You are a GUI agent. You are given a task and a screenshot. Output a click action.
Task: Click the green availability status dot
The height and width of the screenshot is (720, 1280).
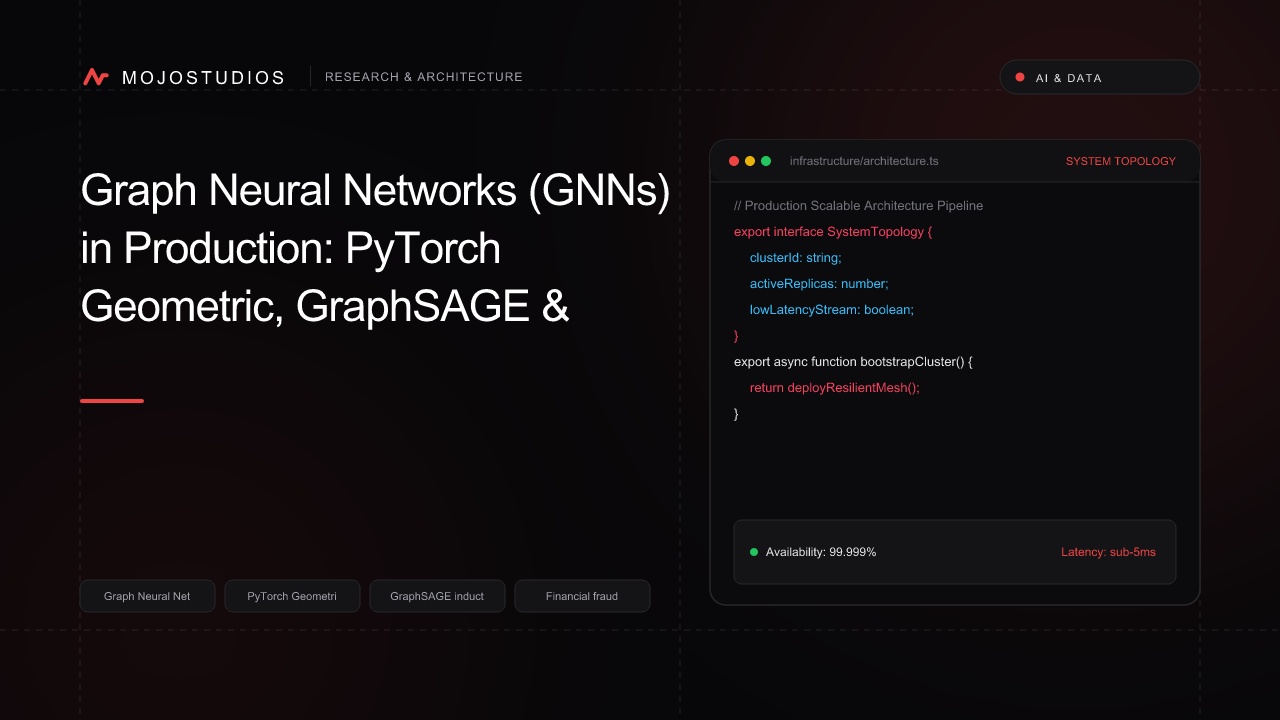click(754, 552)
